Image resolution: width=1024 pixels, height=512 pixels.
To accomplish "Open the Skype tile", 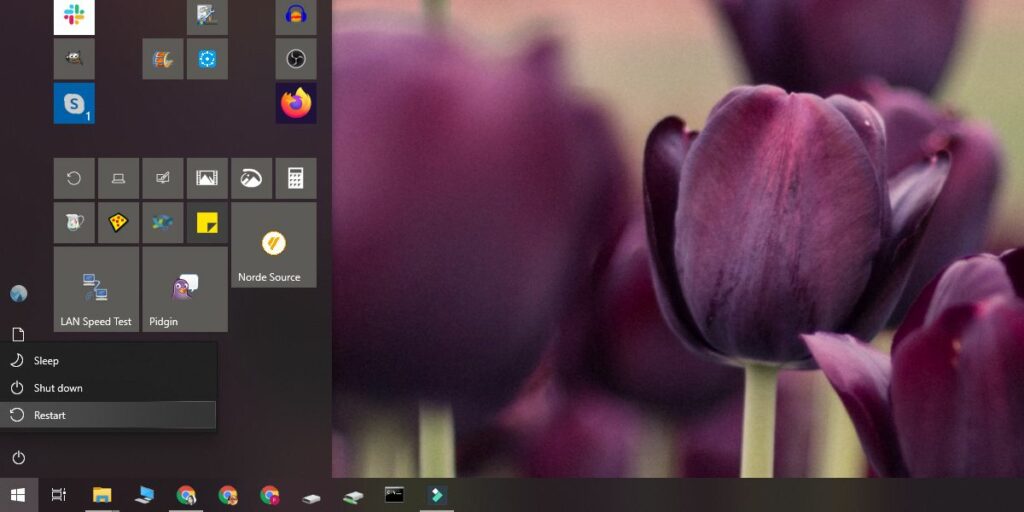I will 74,103.
